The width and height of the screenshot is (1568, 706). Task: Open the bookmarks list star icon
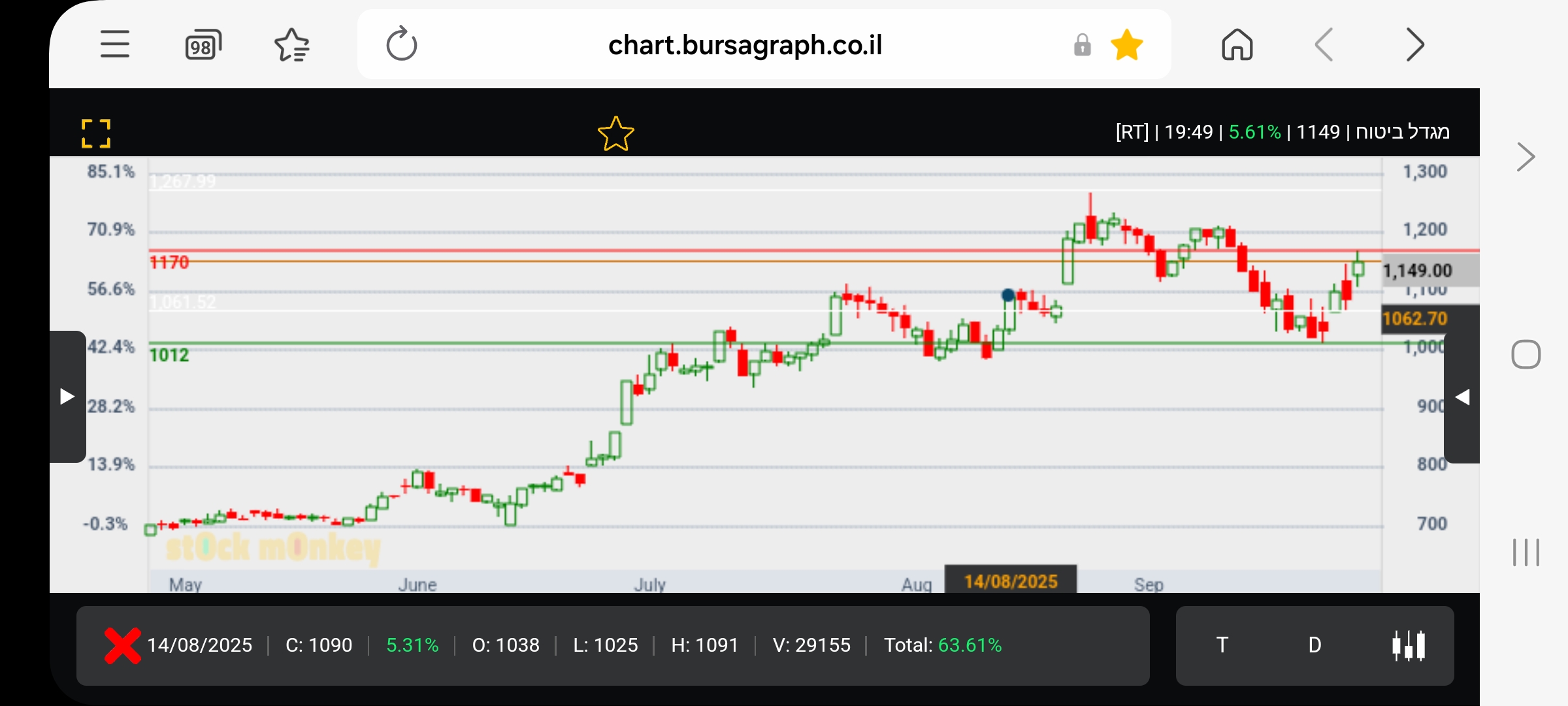[291, 44]
